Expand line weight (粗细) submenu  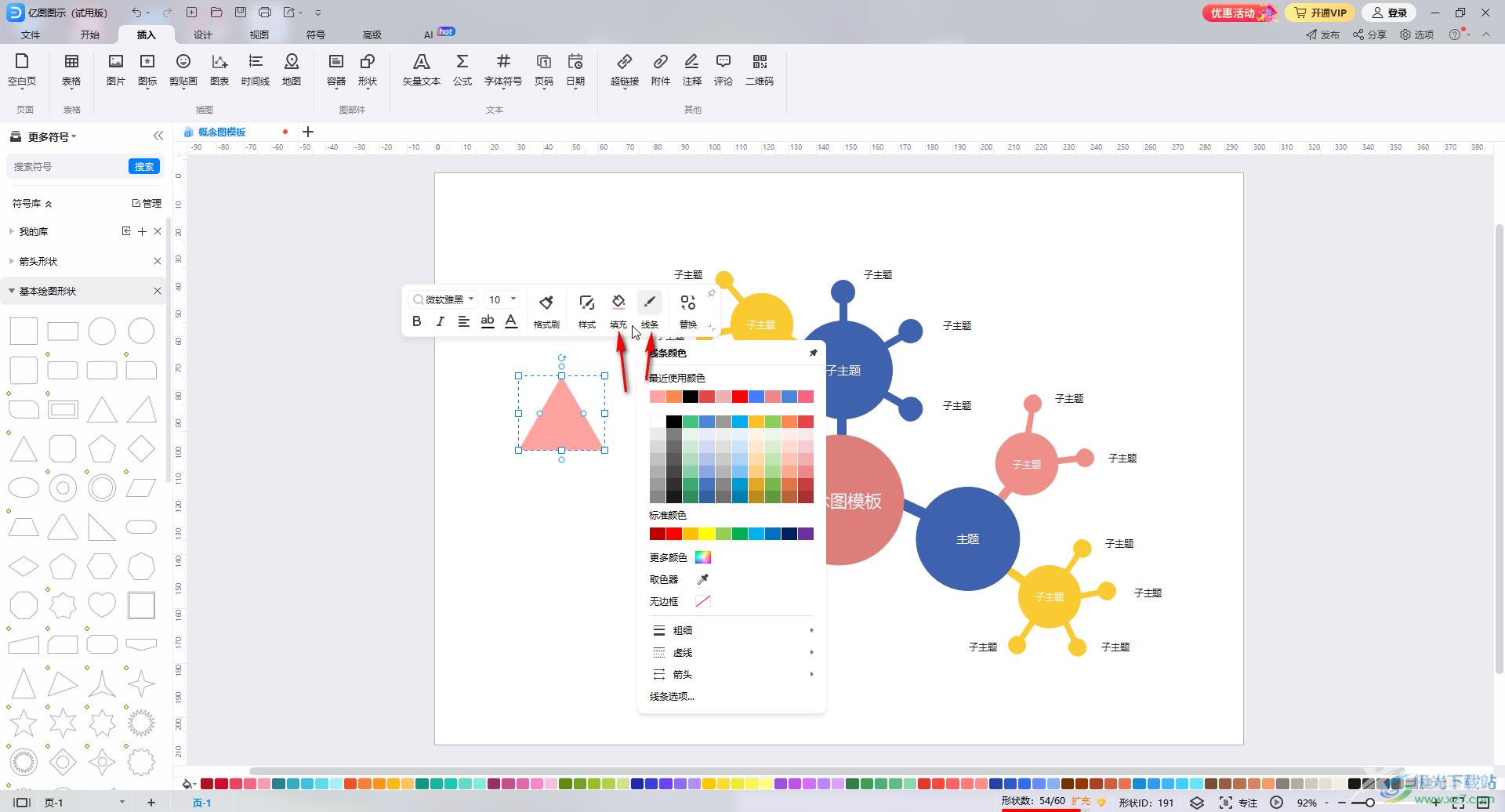point(731,630)
